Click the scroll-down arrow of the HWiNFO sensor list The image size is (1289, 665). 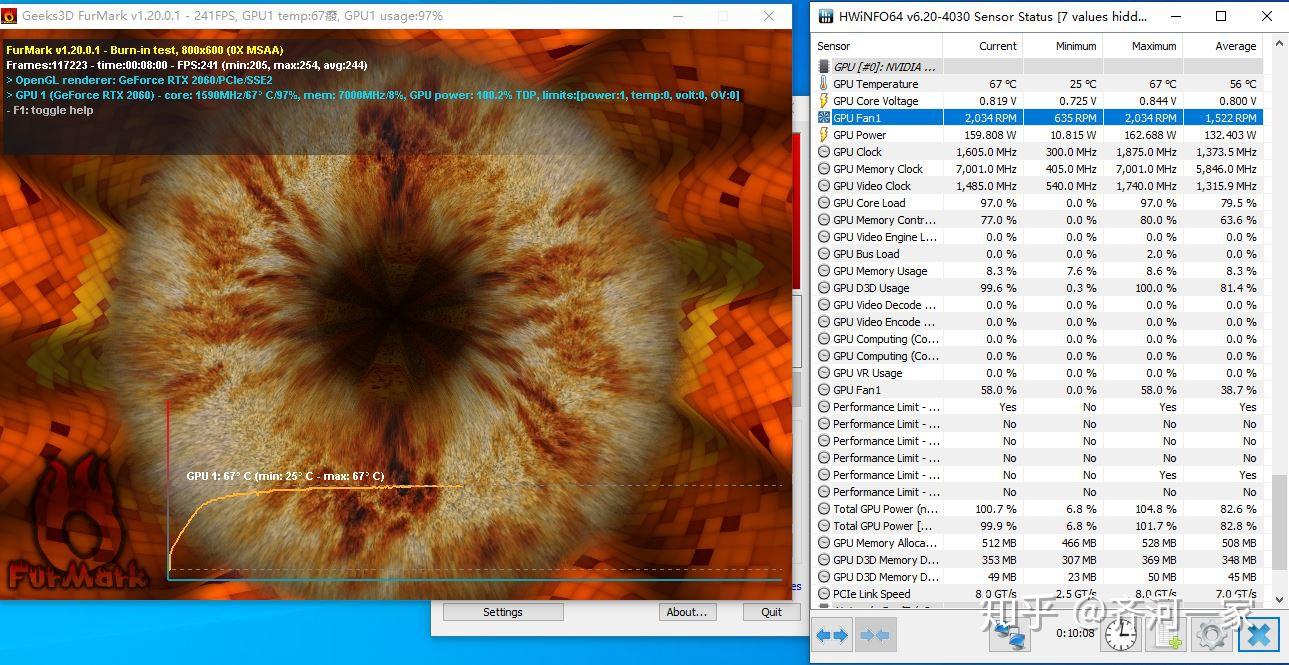(1279, 598)
